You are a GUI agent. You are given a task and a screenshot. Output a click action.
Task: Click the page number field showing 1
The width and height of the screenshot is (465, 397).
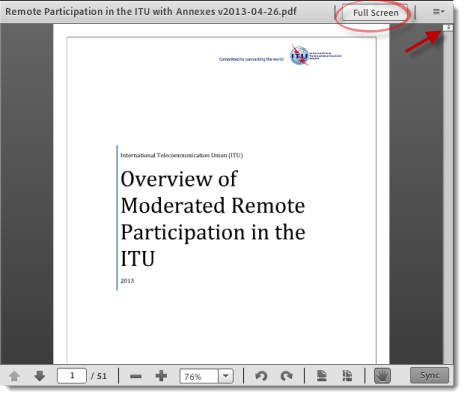tap(72, 376)
